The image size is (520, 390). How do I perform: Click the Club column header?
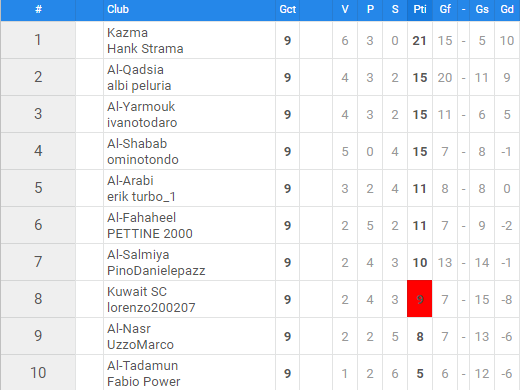coord(118,9)
